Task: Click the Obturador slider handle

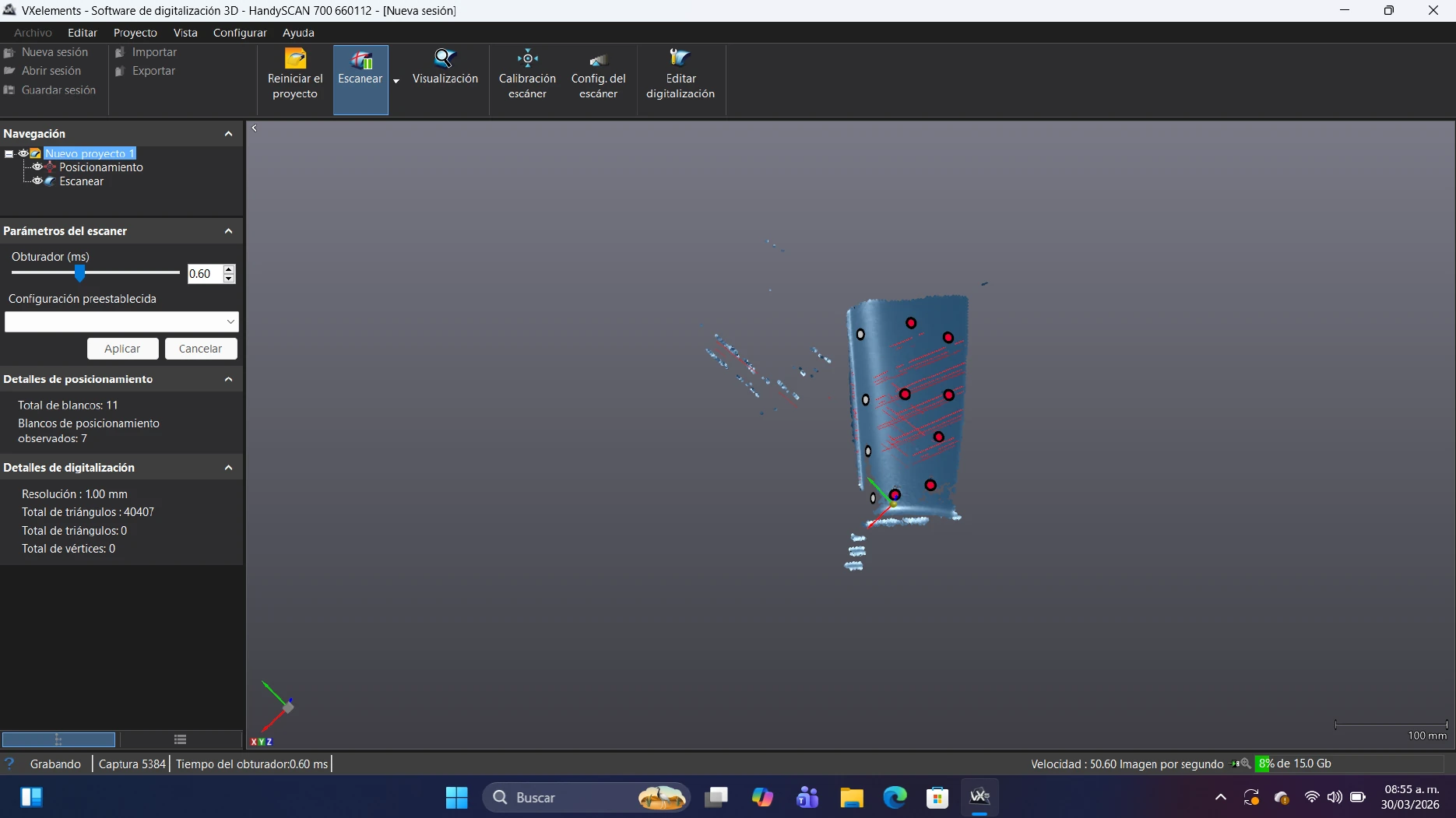Action: (79, 272)
